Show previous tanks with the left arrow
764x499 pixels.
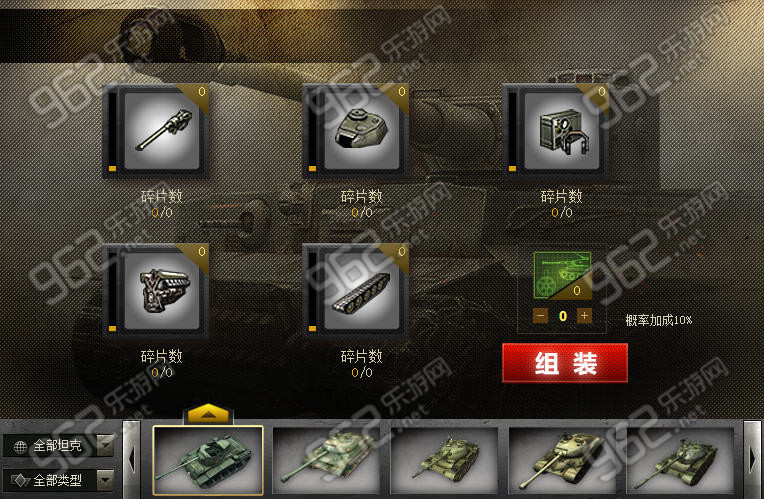(x=131, y=459)
